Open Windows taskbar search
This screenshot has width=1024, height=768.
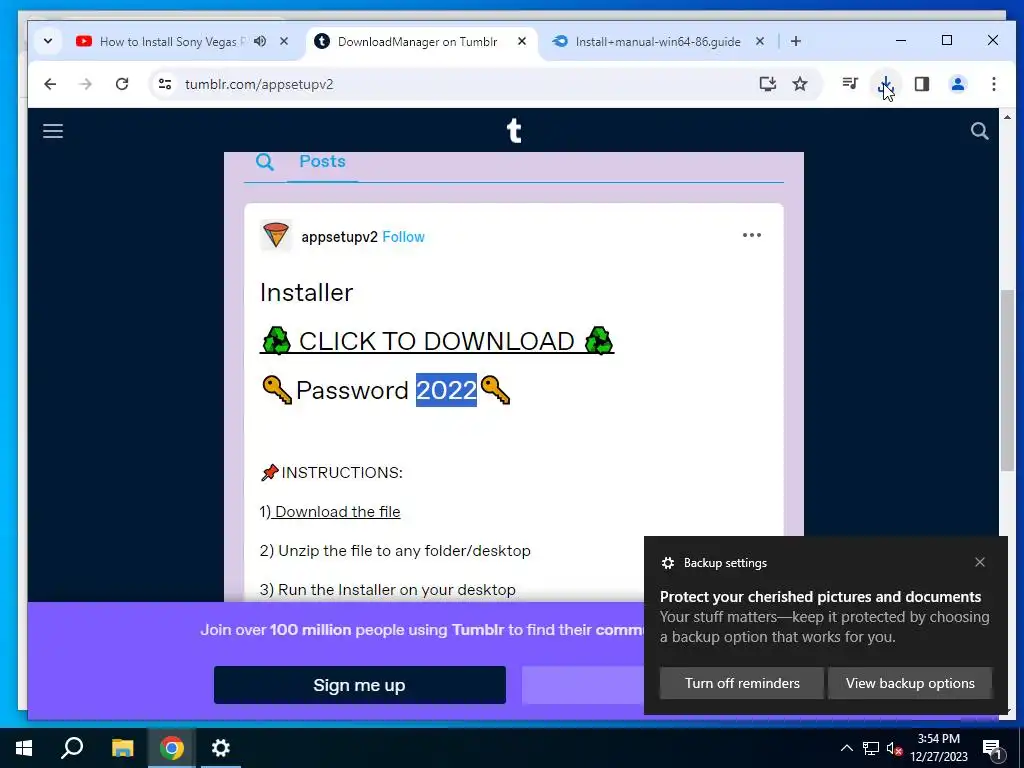coord(72,748)
